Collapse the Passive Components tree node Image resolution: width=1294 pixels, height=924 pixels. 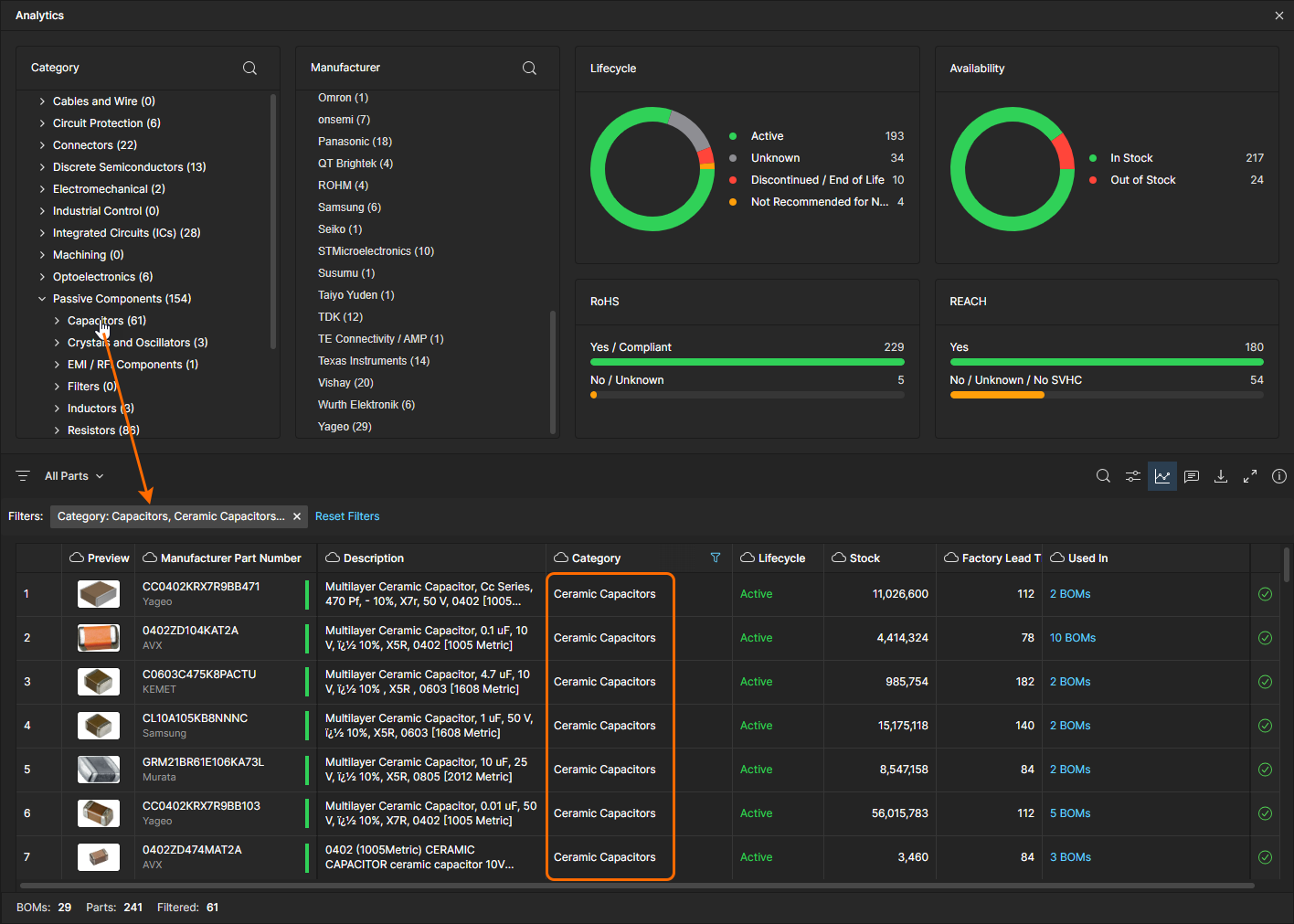(42, 299)
